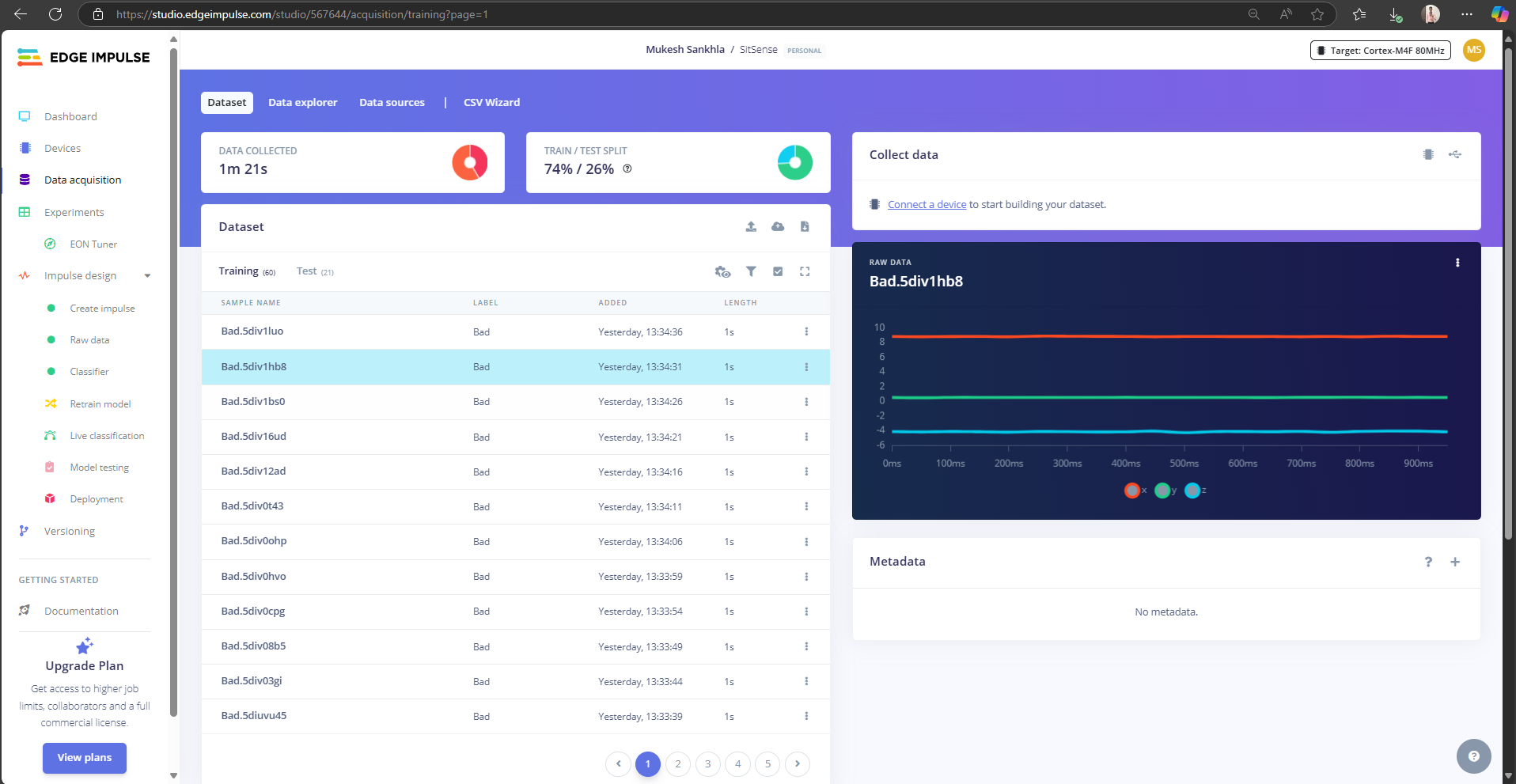
Task: Click browser favorites star icon
Action: point(1317,14)
